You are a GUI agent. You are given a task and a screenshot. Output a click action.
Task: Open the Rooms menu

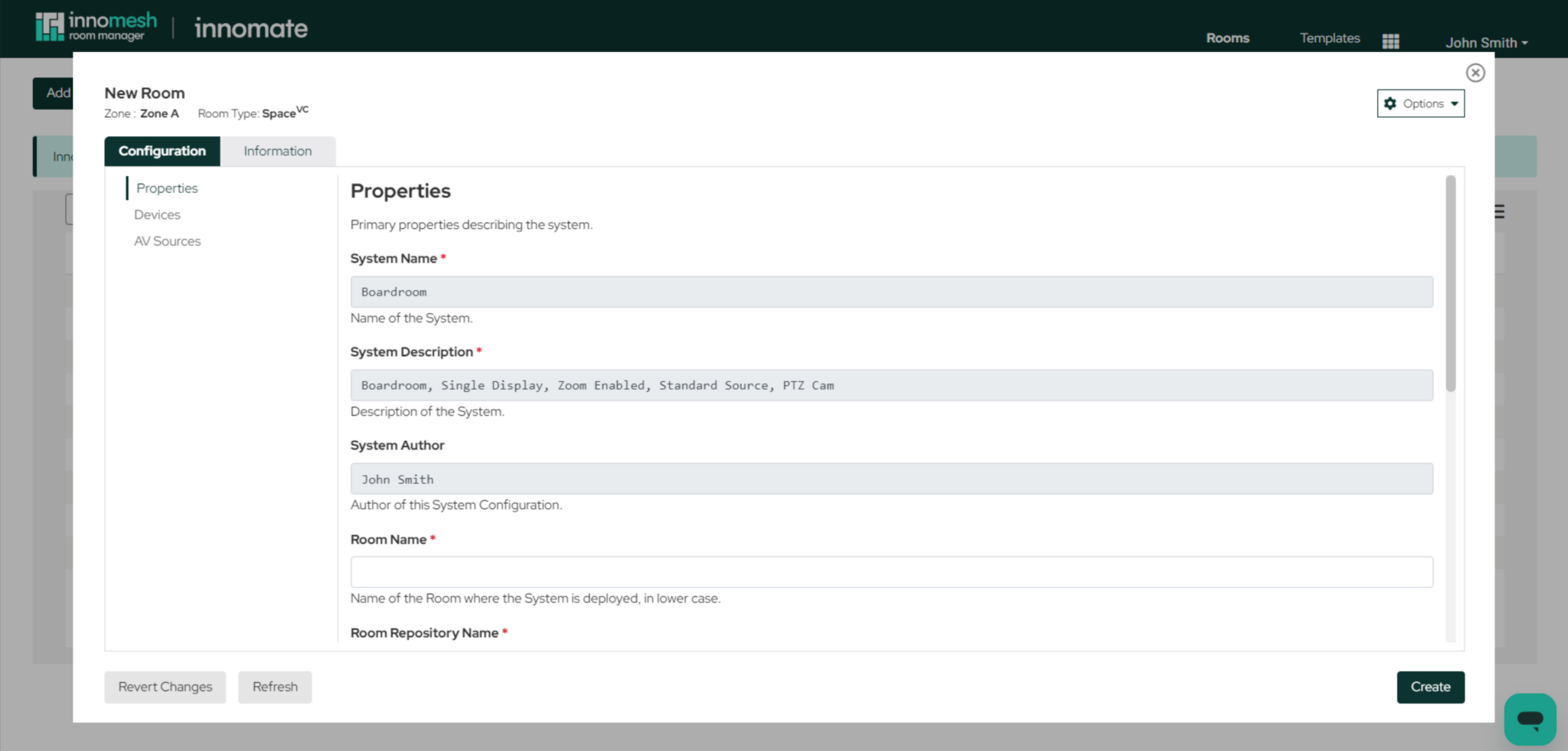[1227, 38]
